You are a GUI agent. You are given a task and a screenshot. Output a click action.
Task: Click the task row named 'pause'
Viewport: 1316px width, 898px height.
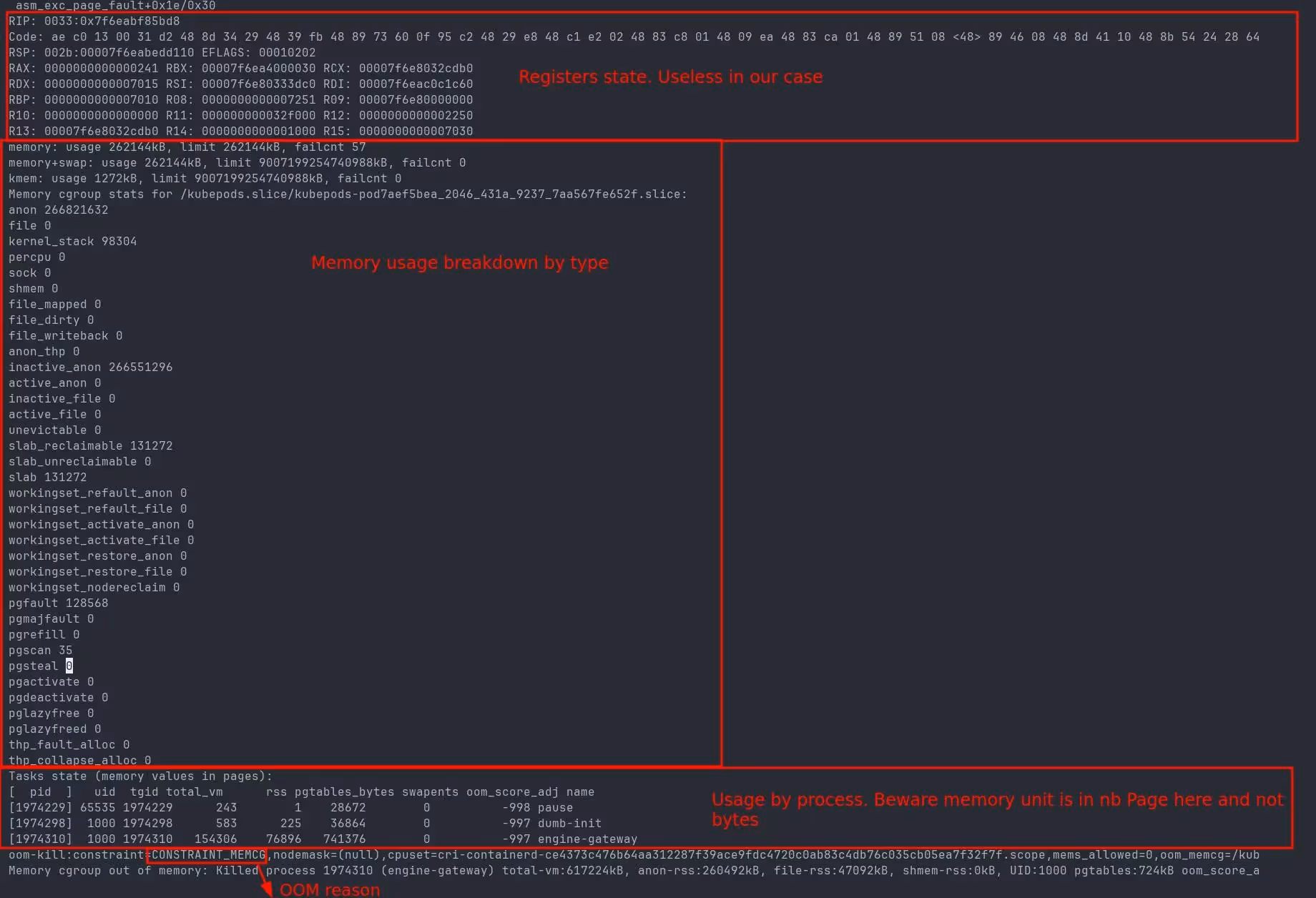pos(291,808)
